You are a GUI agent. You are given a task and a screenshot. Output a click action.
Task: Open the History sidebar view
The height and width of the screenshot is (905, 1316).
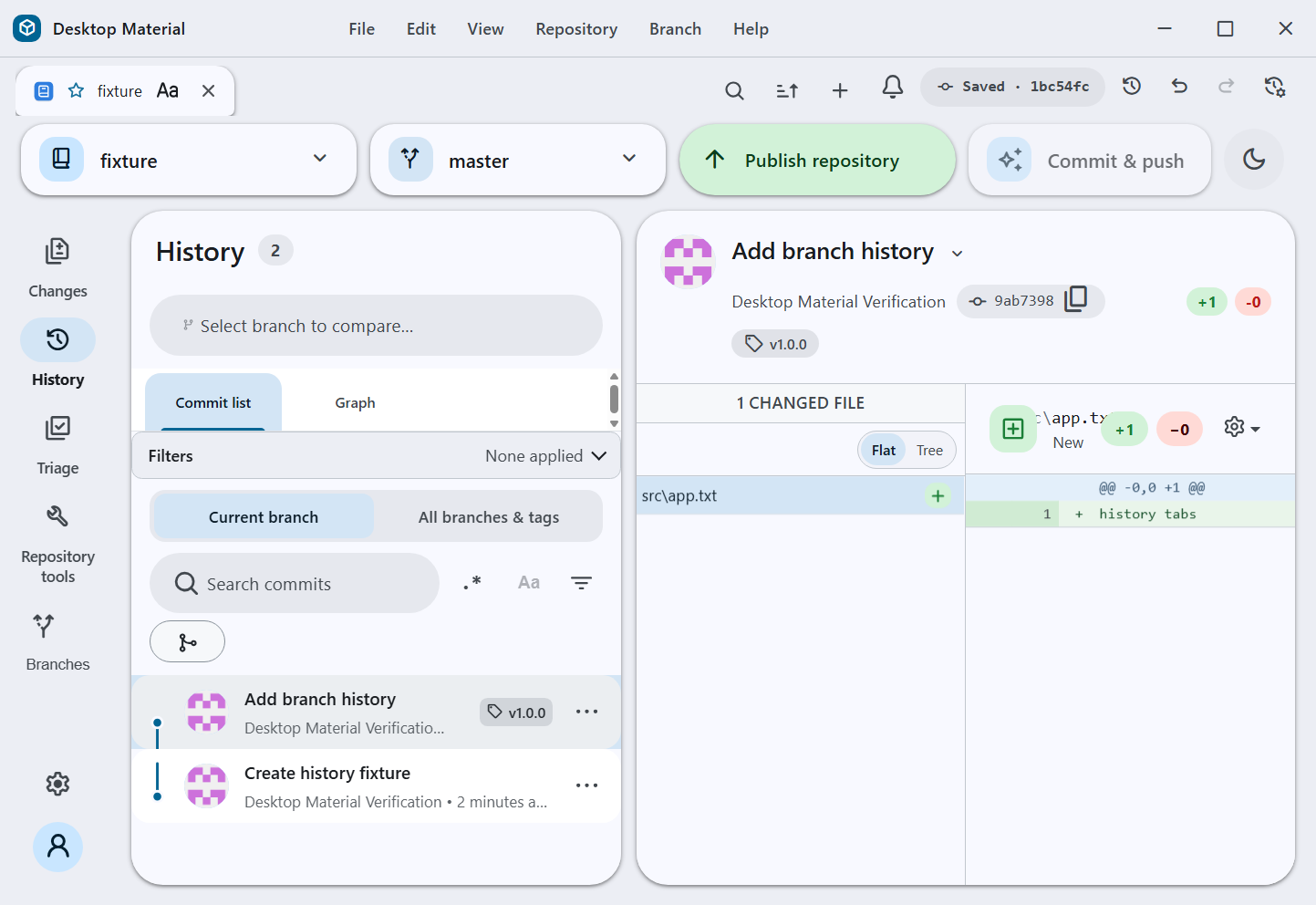click(57, 354)
